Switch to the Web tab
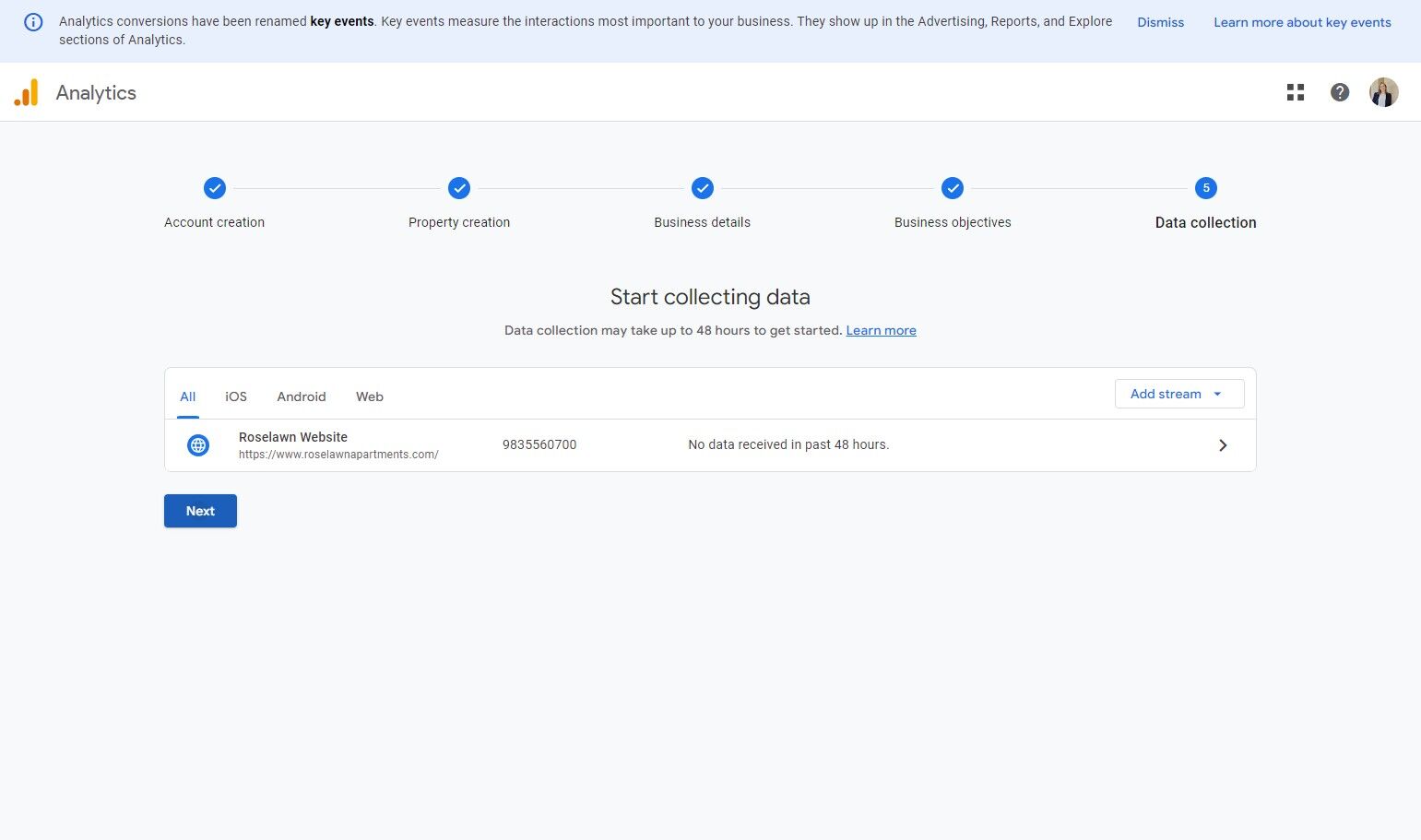The width and height of the screenshot is (1421, 840). (370, 396)
